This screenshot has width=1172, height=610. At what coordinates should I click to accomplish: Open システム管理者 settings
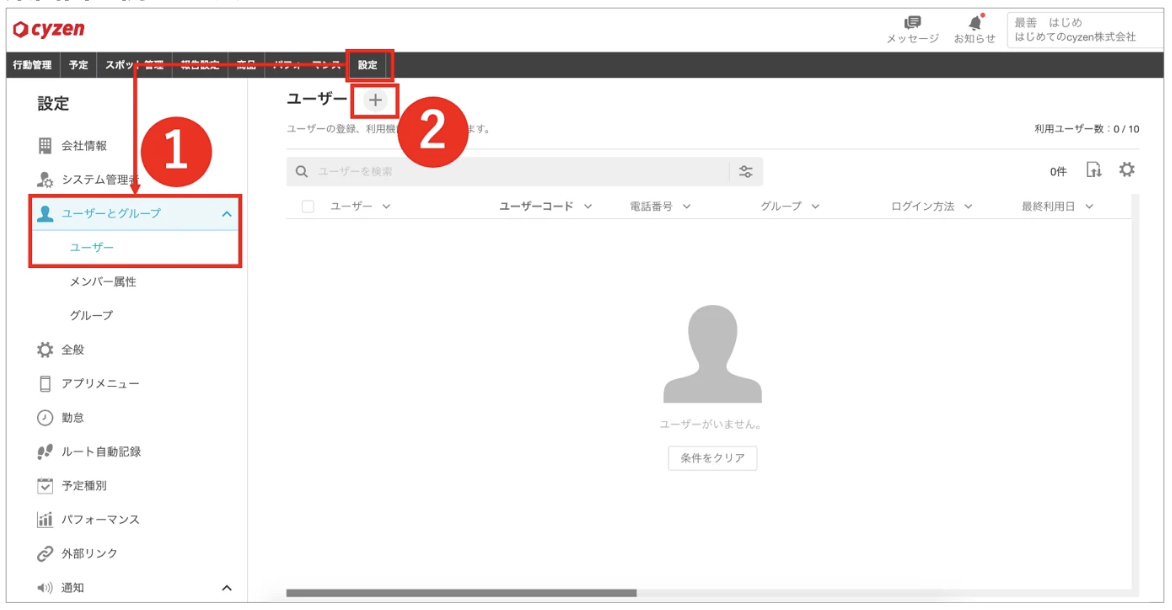tap(100, 179)
